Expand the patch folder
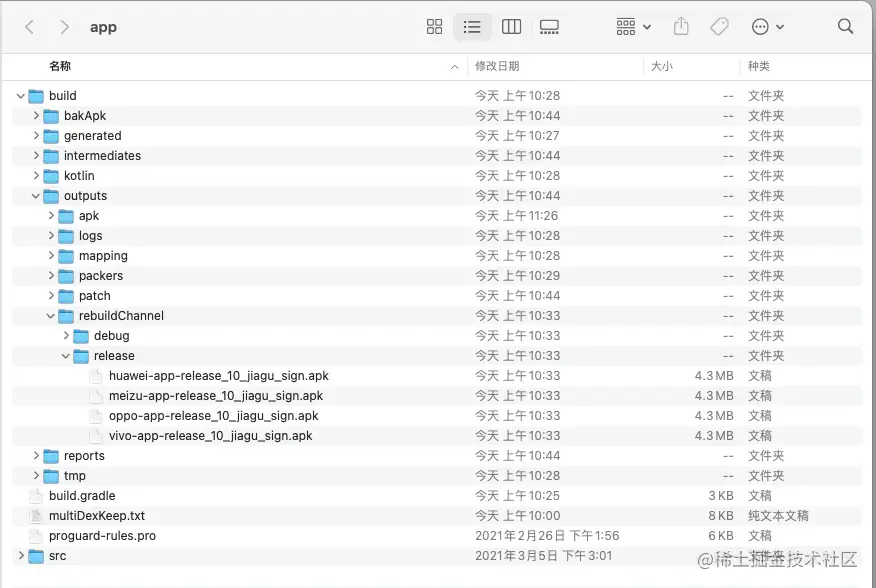This screenshot has height=588, width=876. (x=51, y=296)
